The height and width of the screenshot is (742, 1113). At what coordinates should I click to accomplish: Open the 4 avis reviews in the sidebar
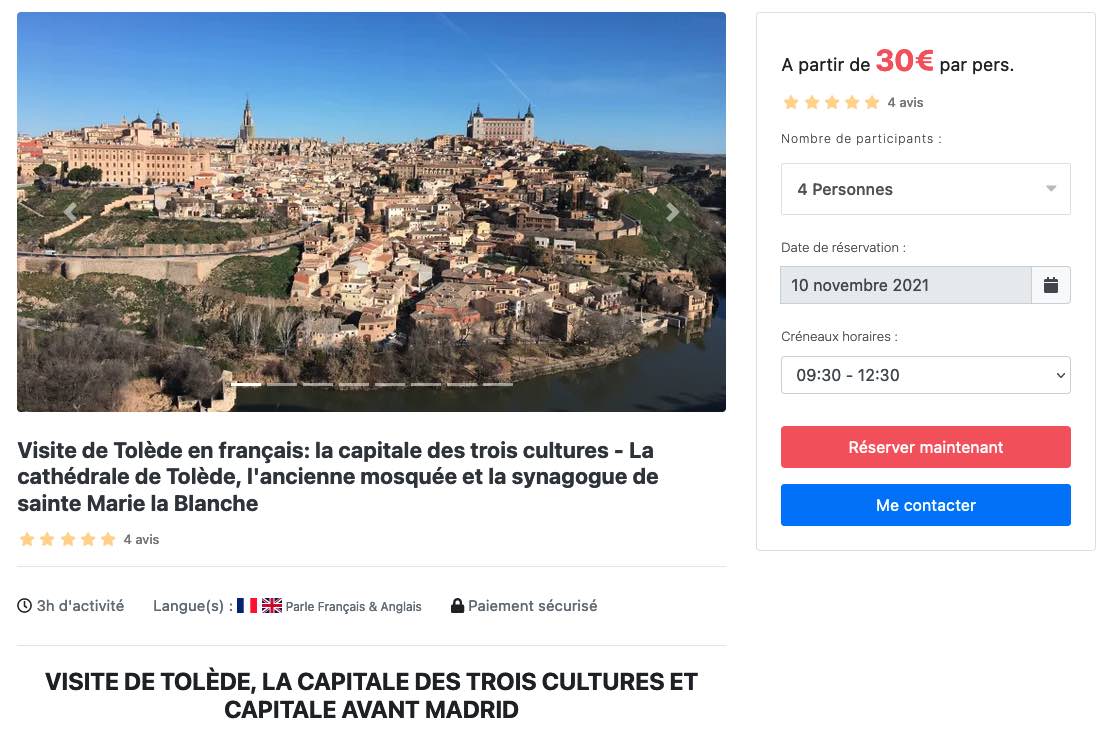click(904, 101)
